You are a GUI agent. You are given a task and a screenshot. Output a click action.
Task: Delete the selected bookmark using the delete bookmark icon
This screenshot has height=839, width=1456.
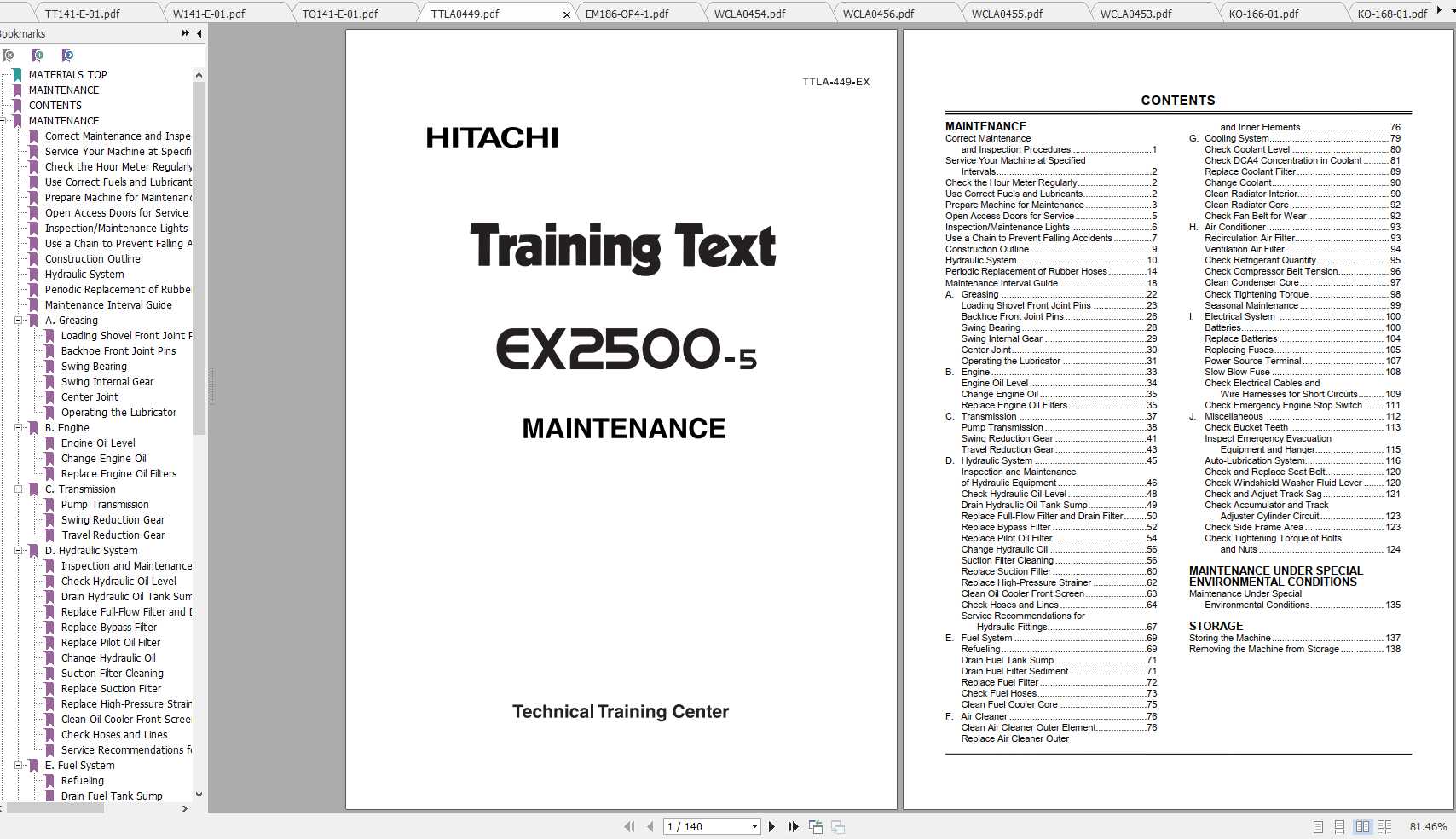9,55
